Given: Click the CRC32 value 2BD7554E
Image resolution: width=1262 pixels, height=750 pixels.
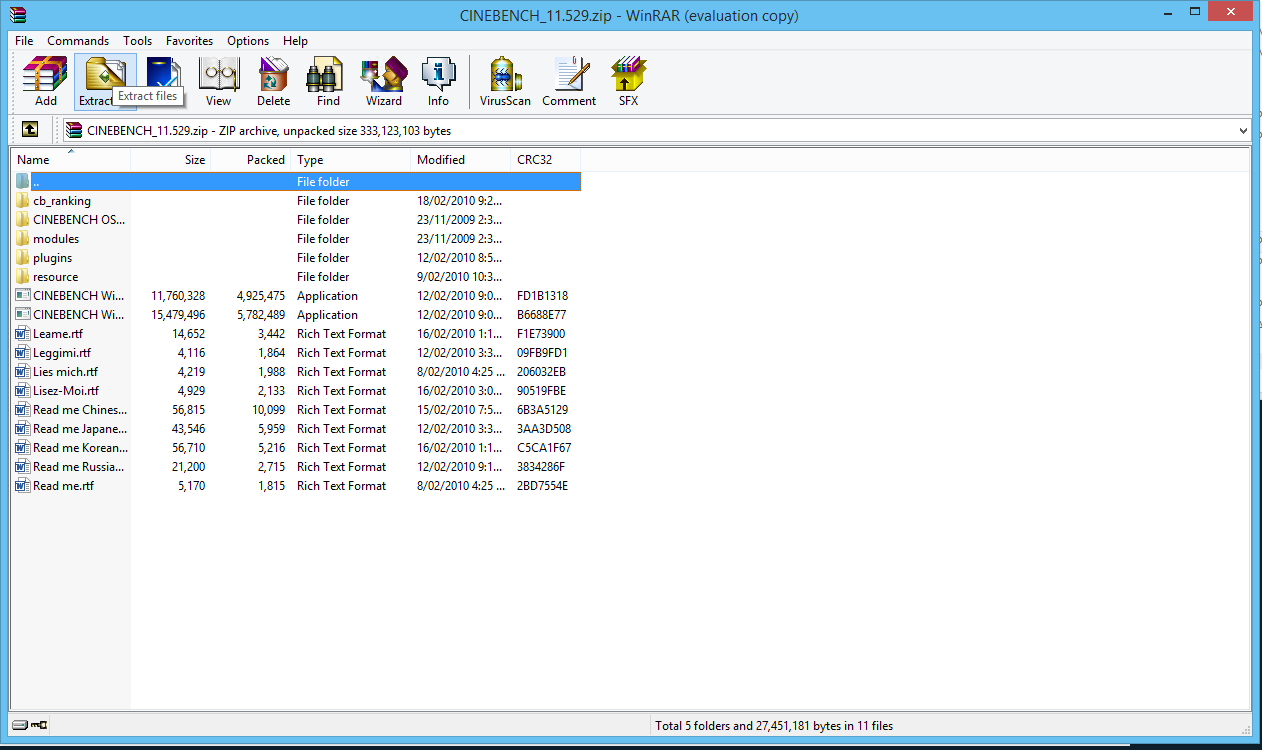Looking at the screenshot, I should (x=543, y=486).
